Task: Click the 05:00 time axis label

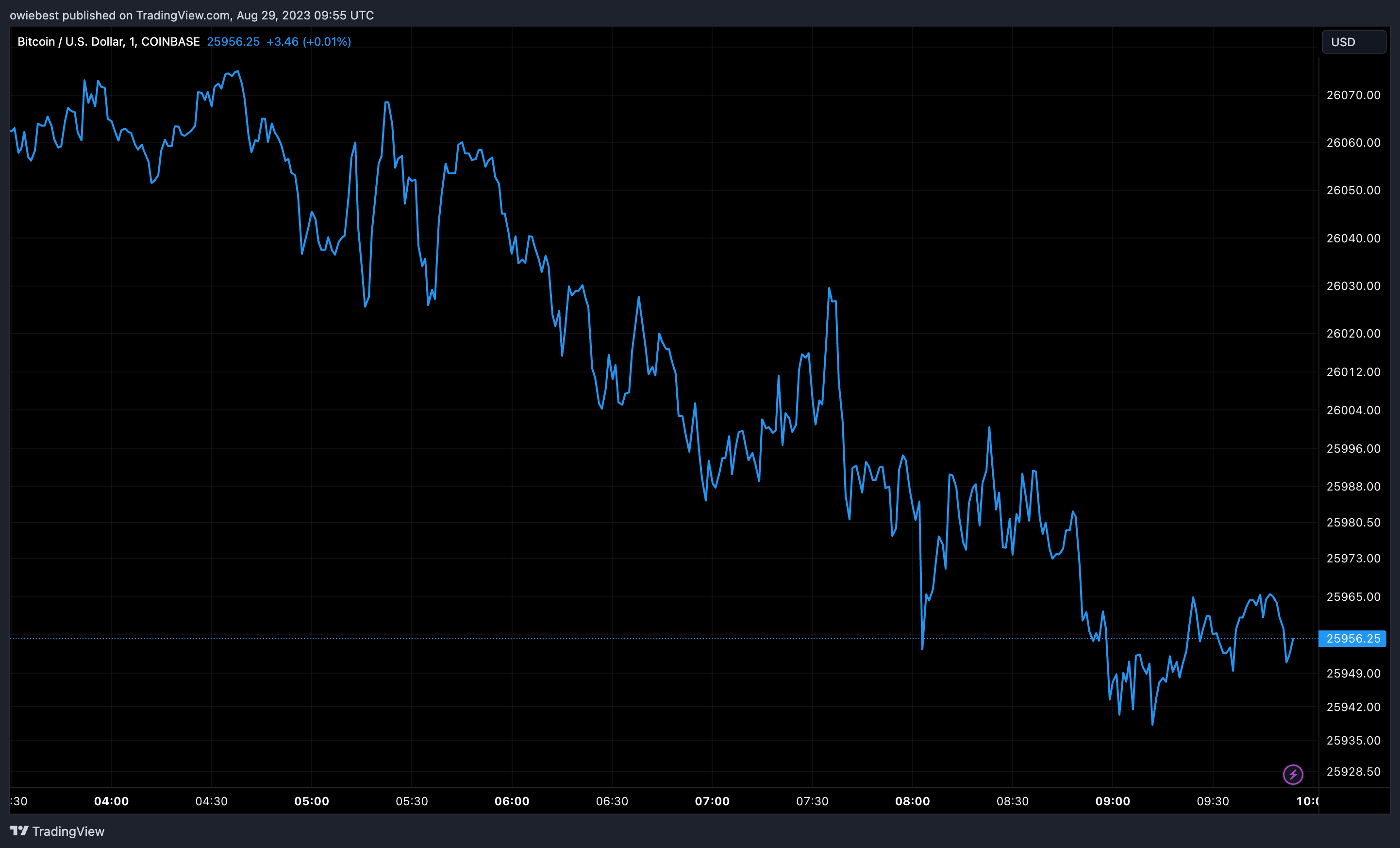Action: coord(311,801)
